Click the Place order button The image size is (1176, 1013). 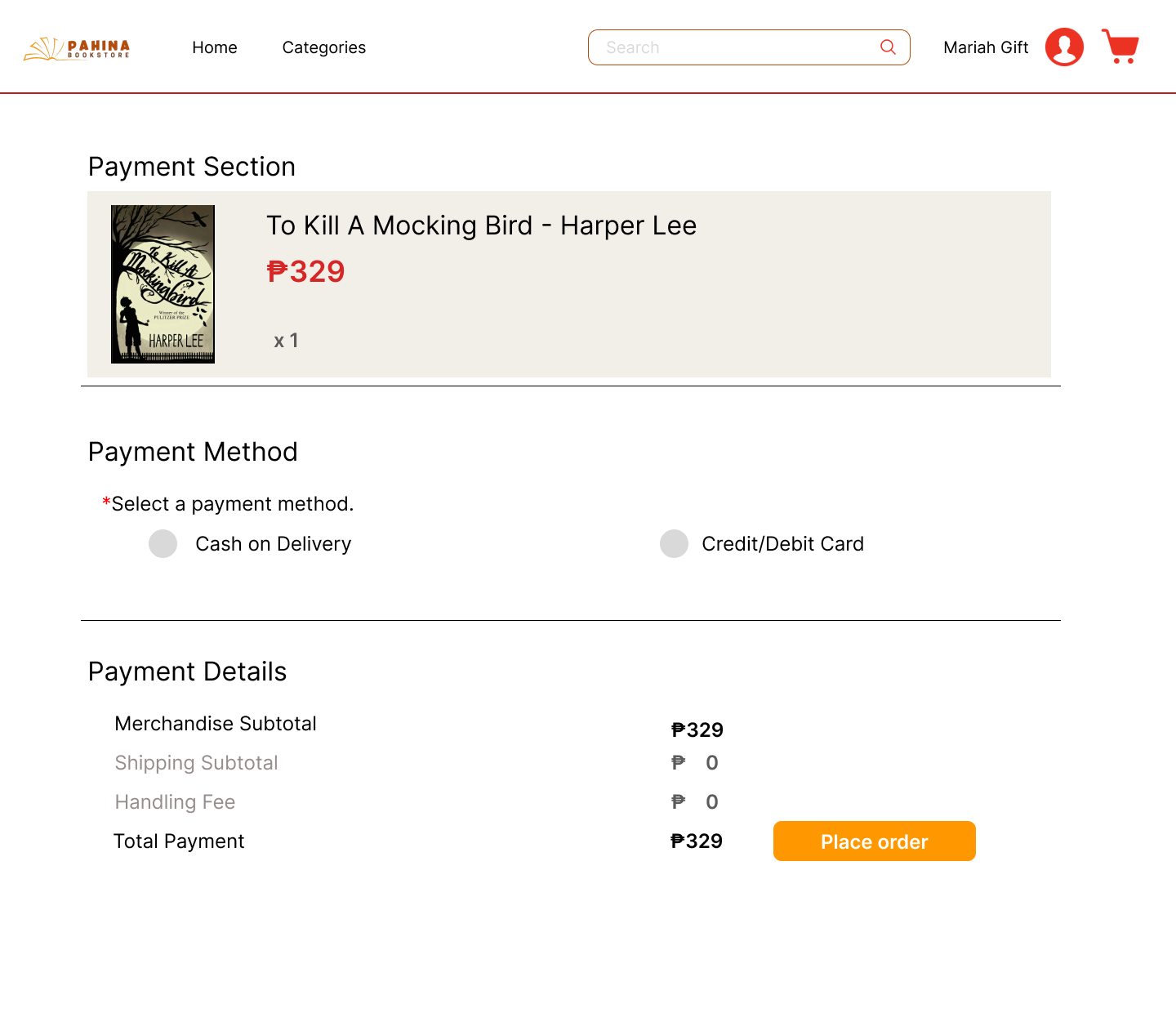tap(875, 841)
